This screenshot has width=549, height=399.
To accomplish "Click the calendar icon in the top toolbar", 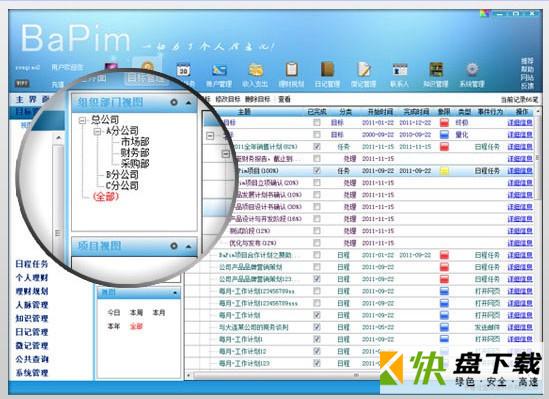I will pyautogui.click(x=183, y=70).
